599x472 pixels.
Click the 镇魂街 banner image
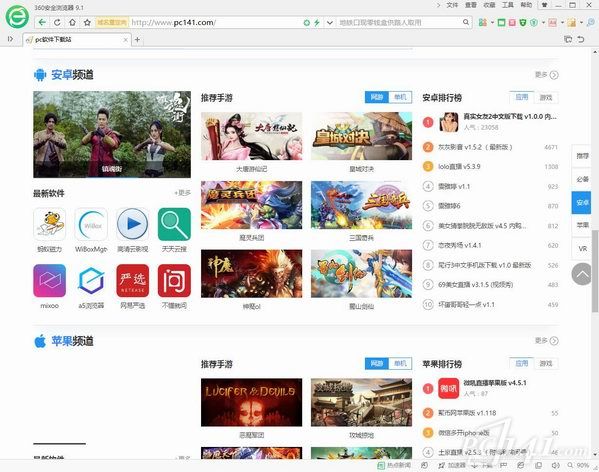pos(112,134)
